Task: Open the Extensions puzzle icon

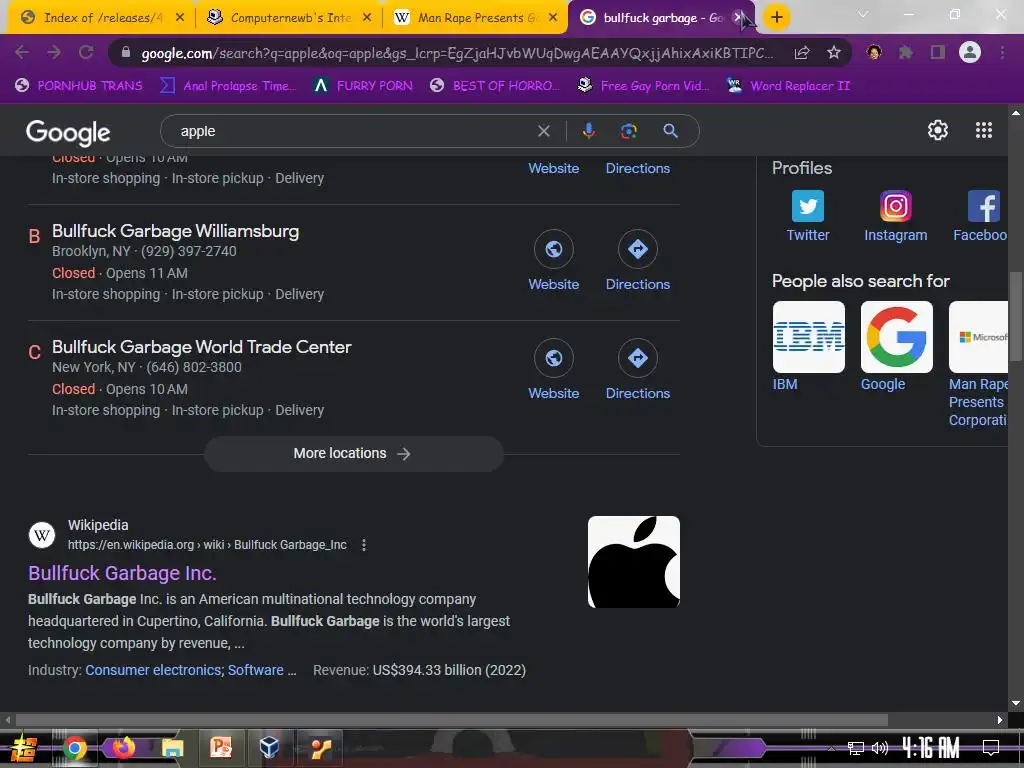Action: 906,52
